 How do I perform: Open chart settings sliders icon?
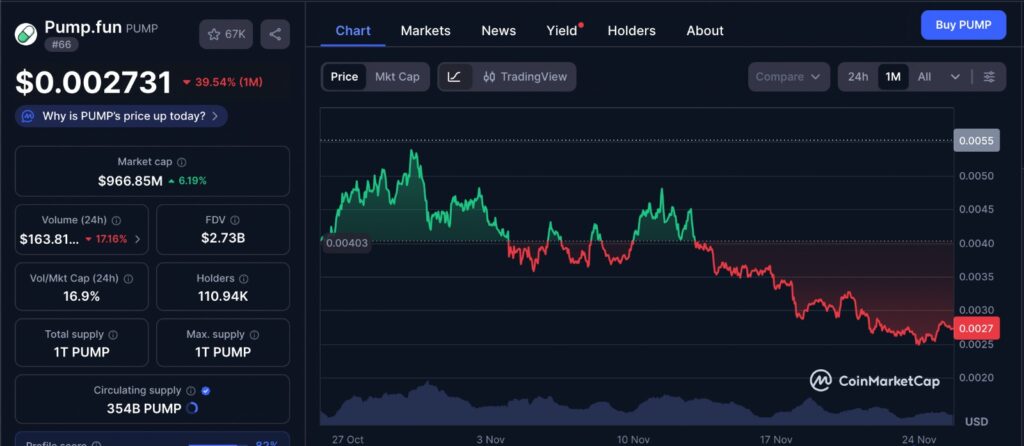(x=989, y=76)
